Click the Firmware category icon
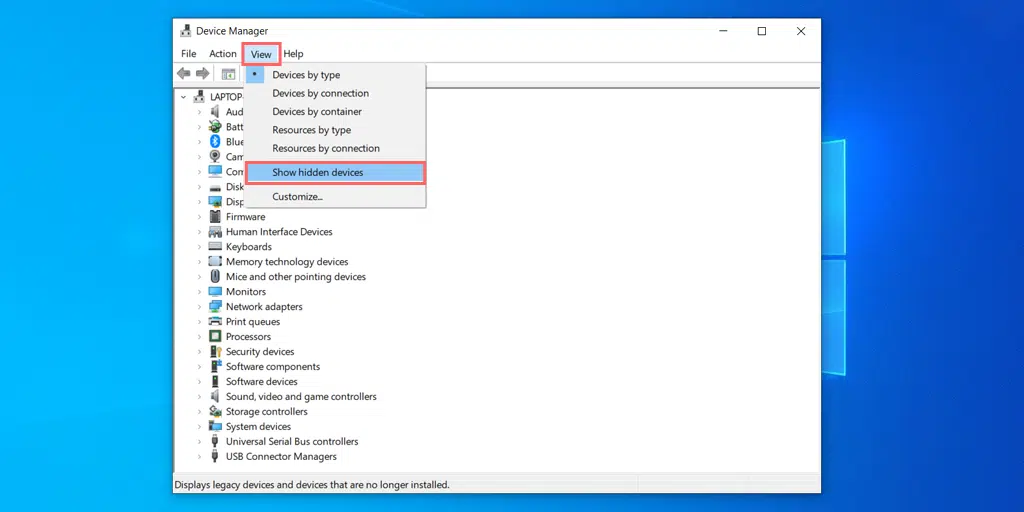The width and height of the screenshot is (1024, 512). [215, 216]
